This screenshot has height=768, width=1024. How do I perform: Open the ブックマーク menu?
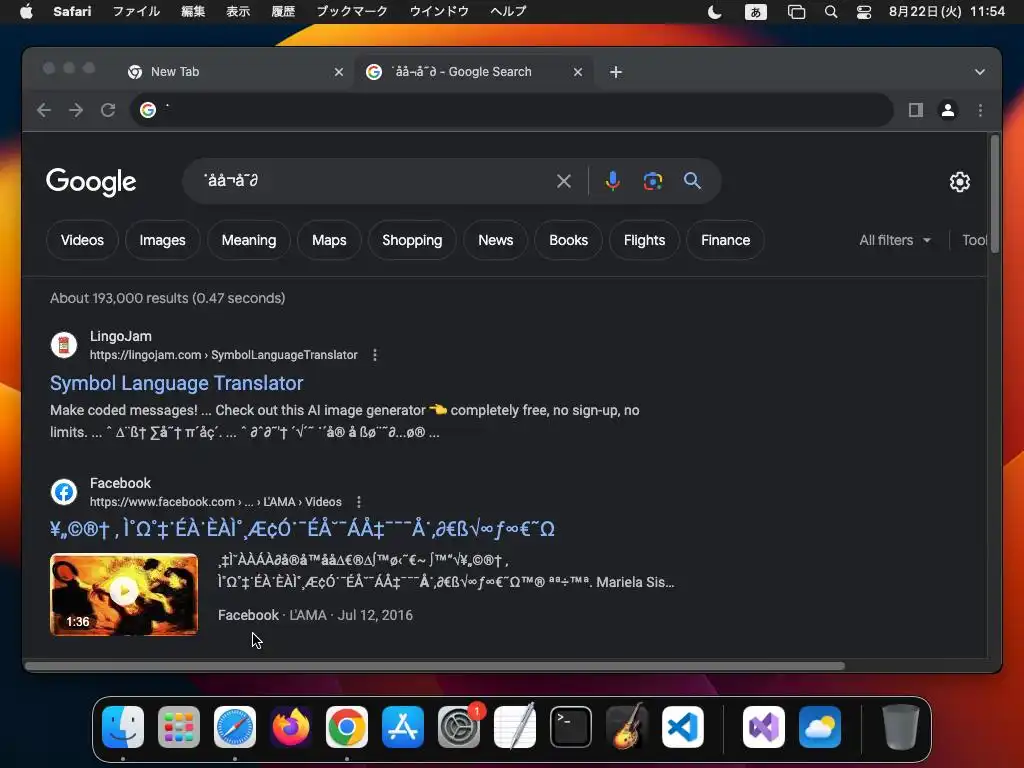click(352, 11)
